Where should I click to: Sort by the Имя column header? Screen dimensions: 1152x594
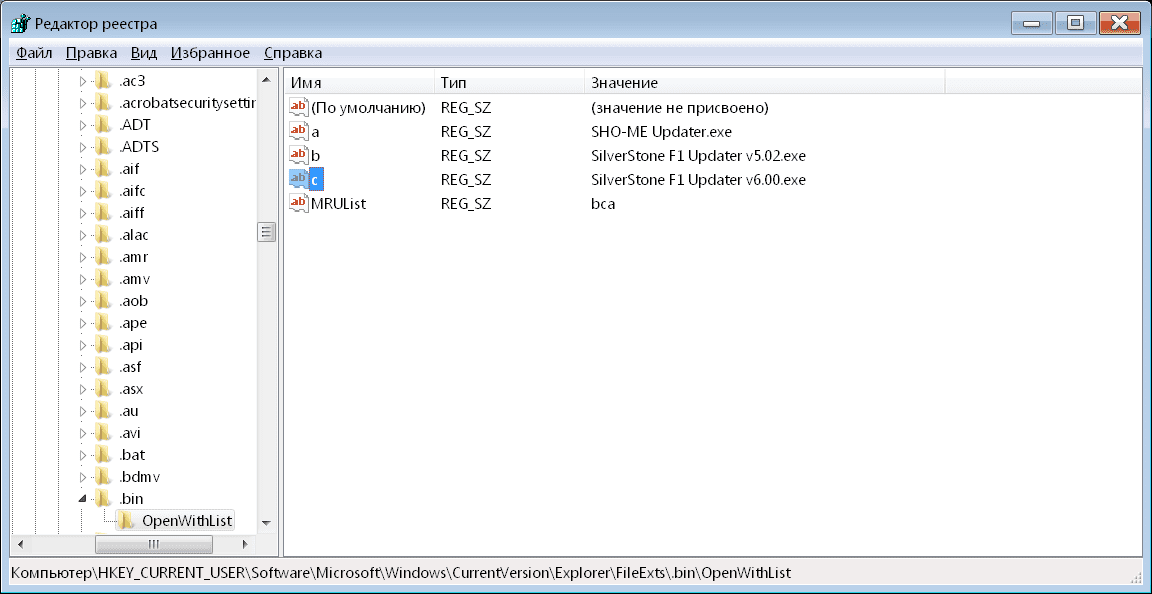pyautogui.click(x=360, y=82)
